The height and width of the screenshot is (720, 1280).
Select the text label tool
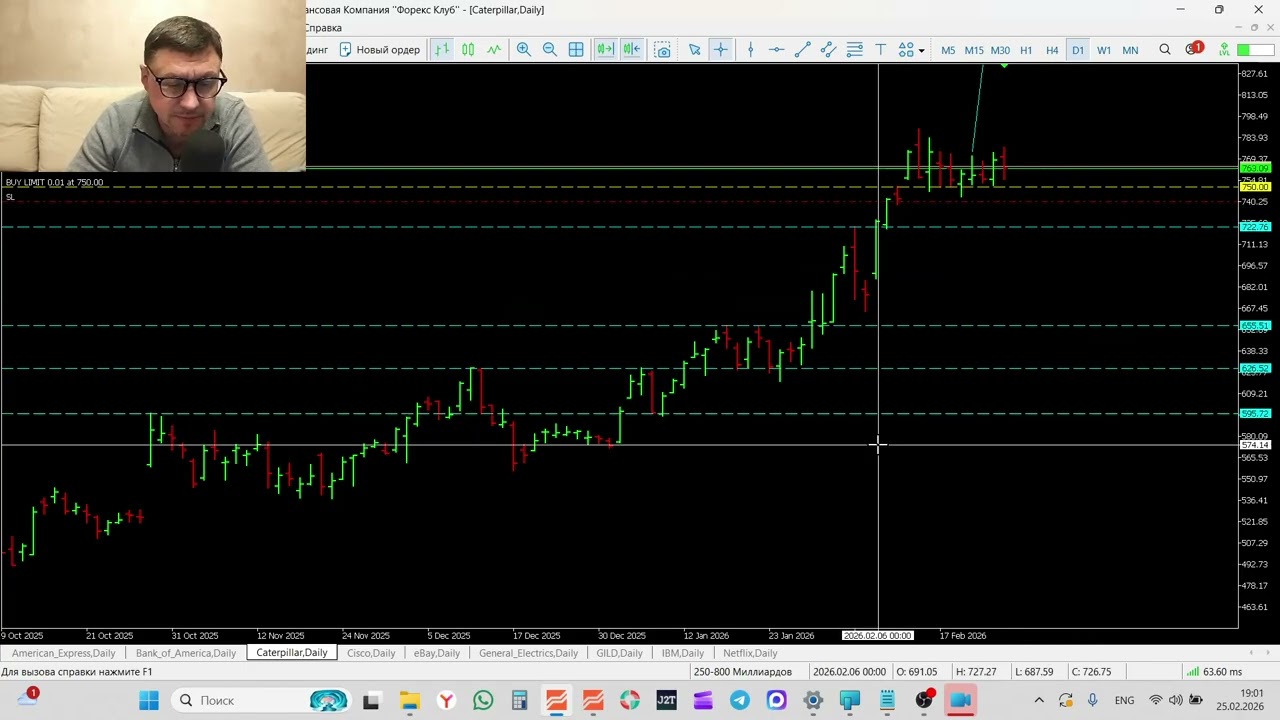880,50
